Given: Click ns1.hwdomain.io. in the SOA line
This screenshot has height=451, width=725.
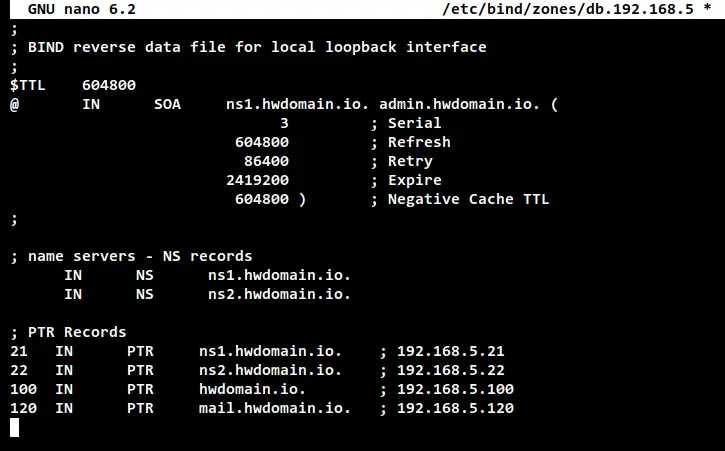Looking at the screenshot, I should point(297,104).
